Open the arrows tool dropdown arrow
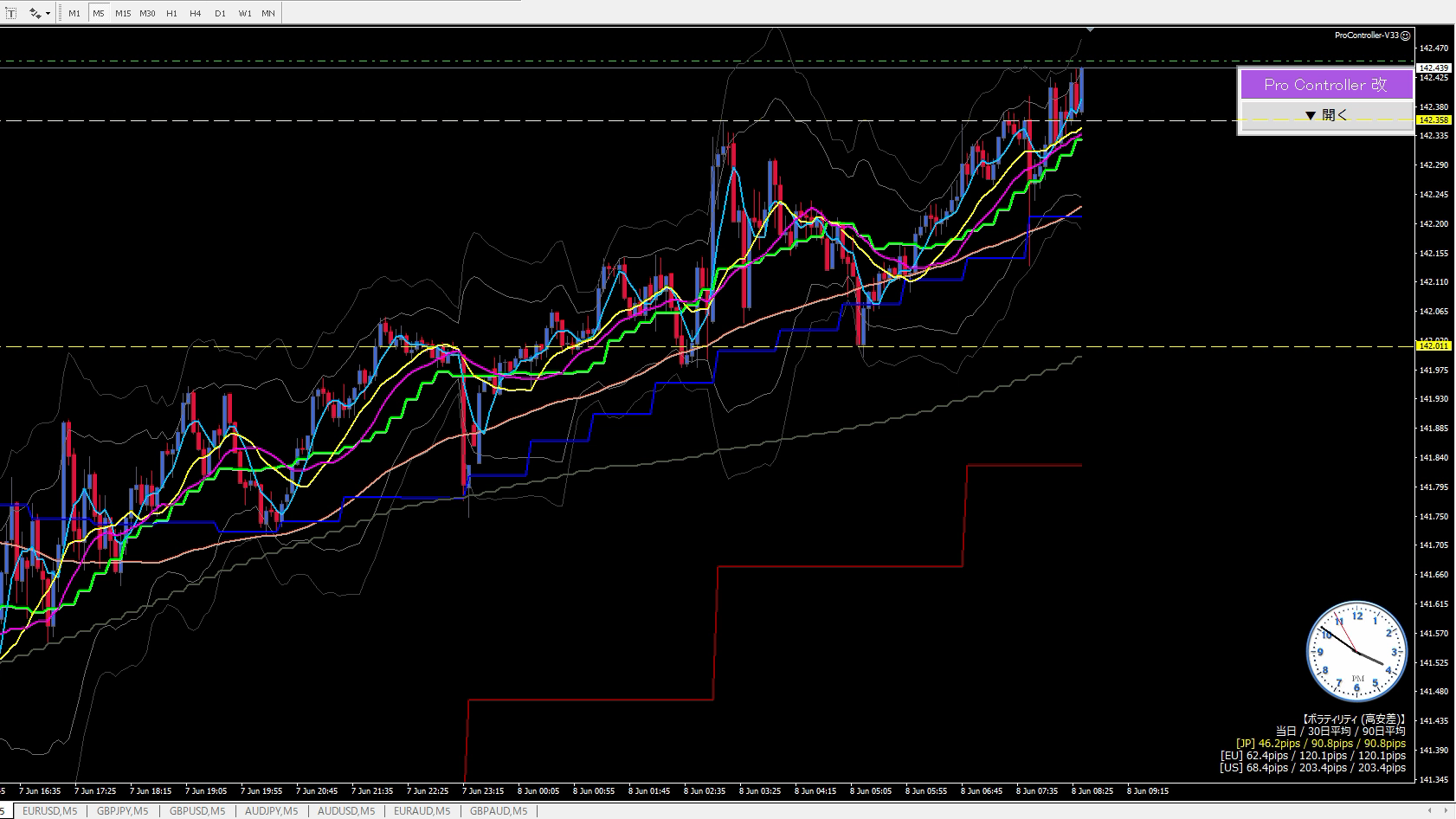The height and width of the screenshot is (819, 1456). (48, 13)
